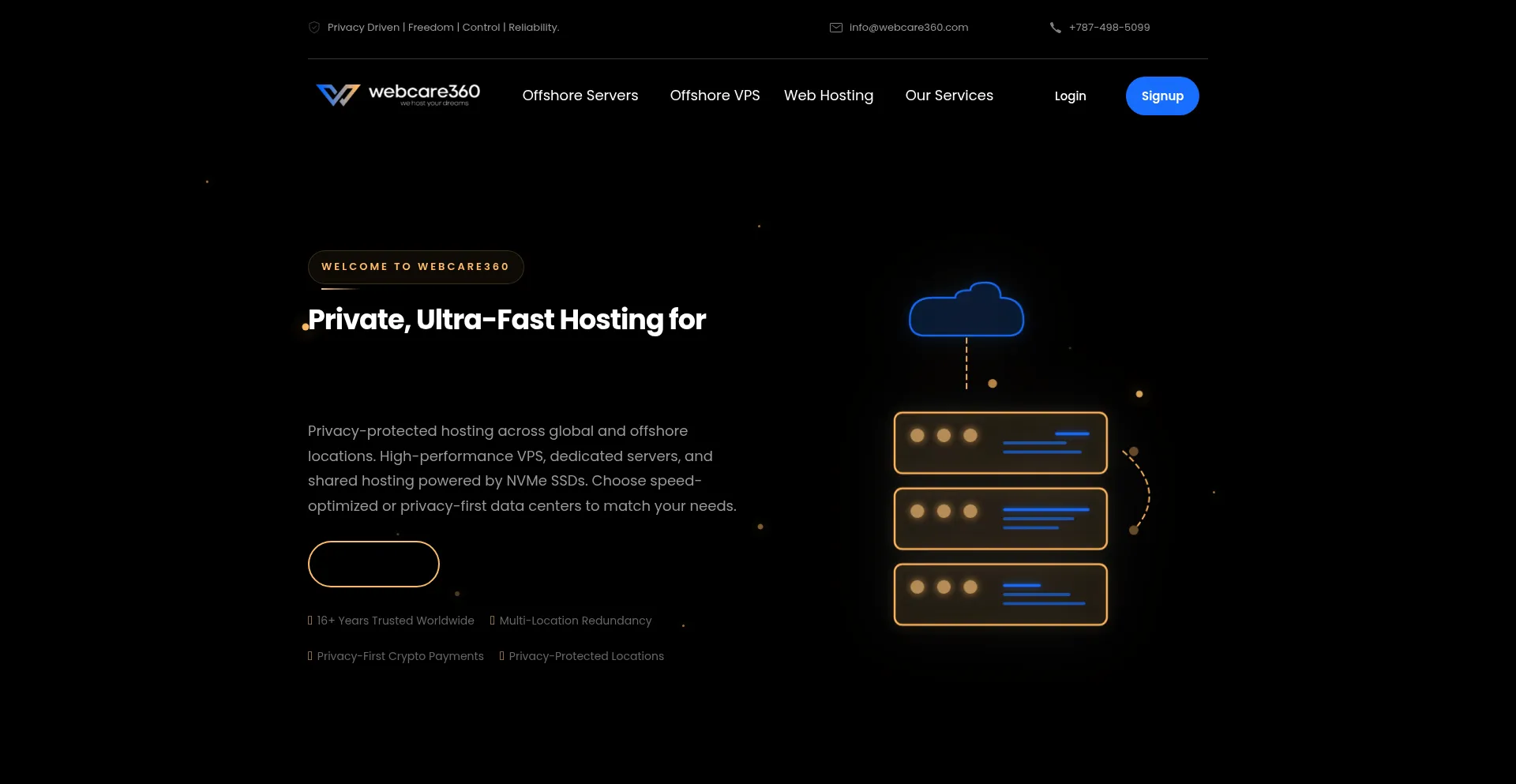1516x784 pixels.
Task: Select the top server rack graphic
Action: click(1000, 443)
